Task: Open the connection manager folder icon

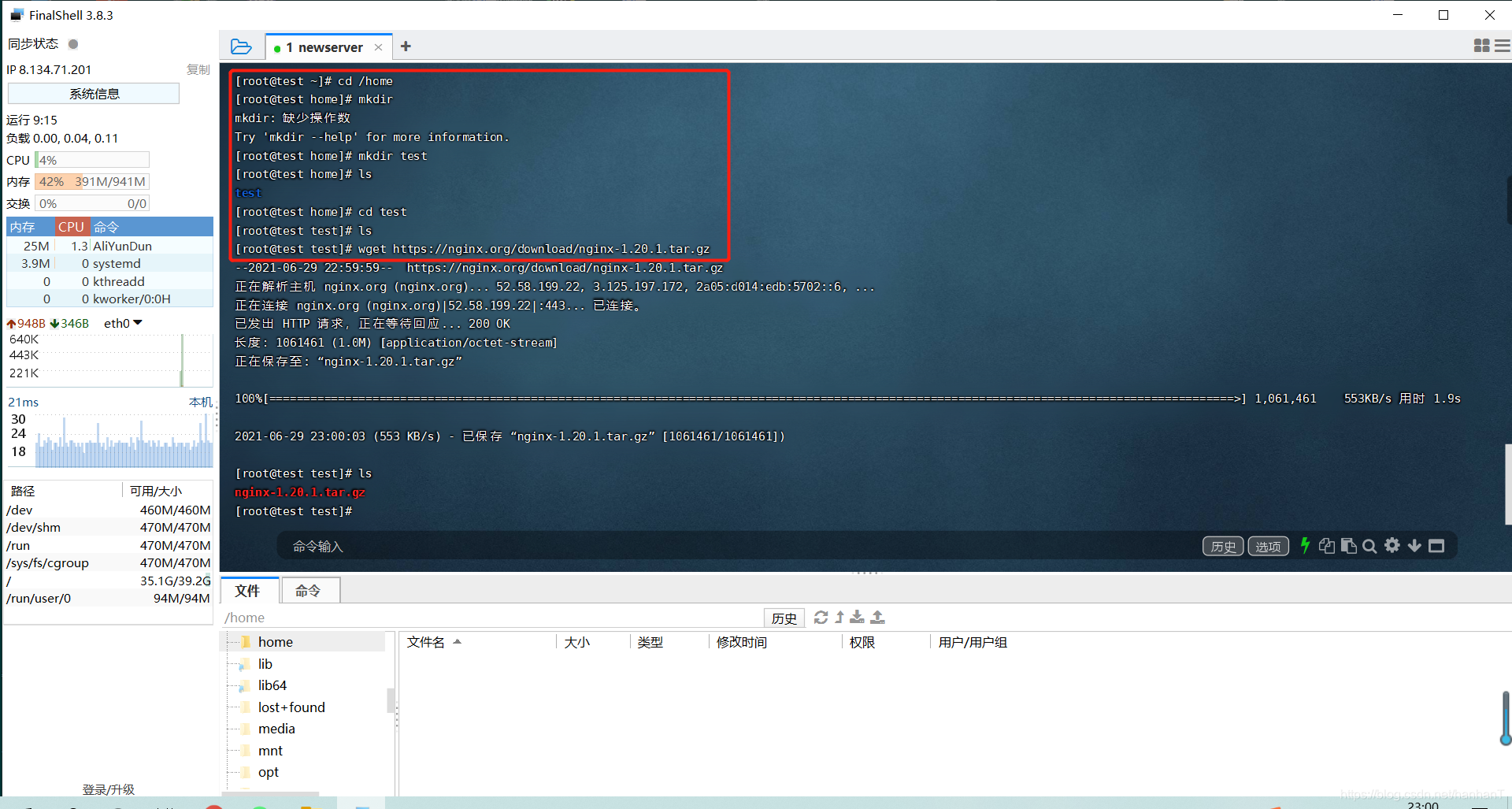Action: 241,46
